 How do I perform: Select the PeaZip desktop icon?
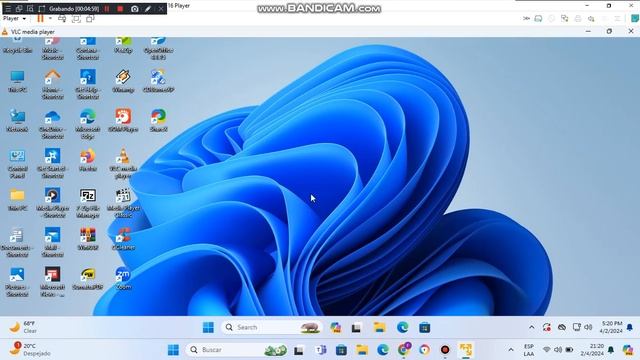pyautogui.click(x=123, y=45)
